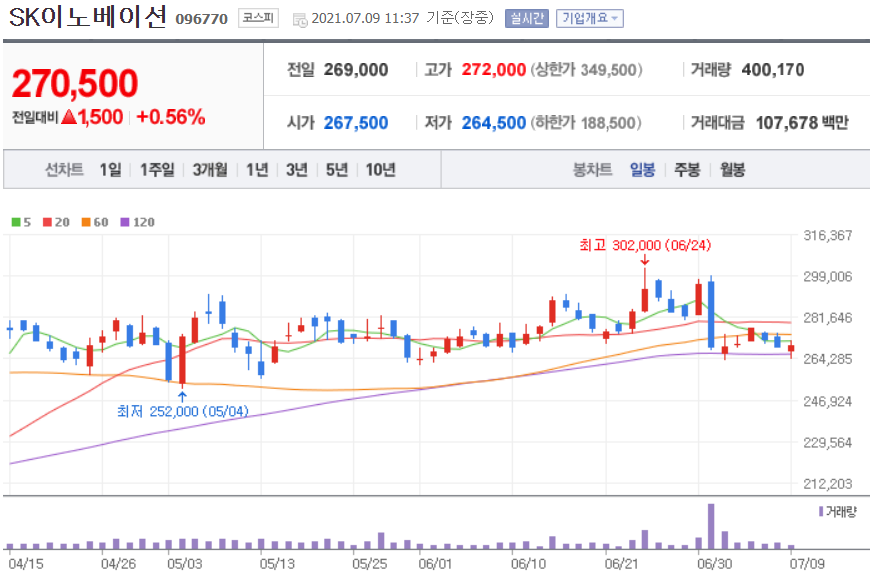Click the opening price 267,500
Screen dimensions: 870x578
[356, 123]
